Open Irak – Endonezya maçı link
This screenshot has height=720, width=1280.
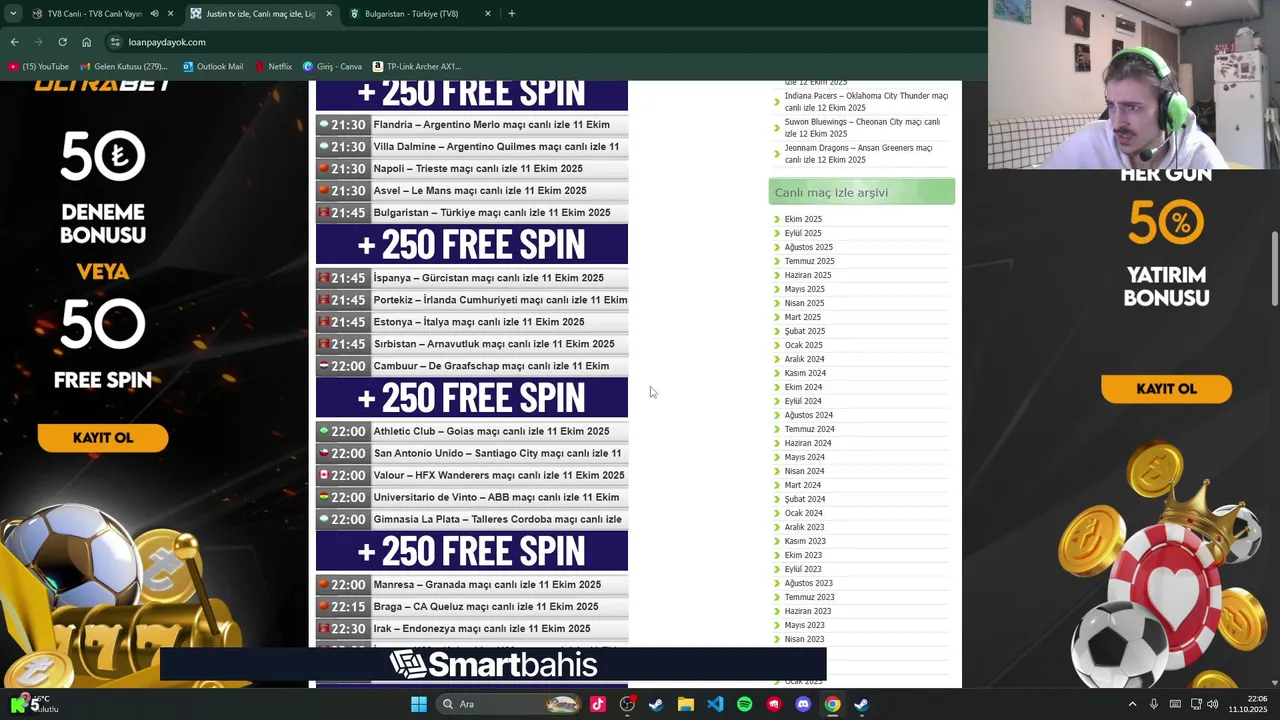[x=482, y=629]
